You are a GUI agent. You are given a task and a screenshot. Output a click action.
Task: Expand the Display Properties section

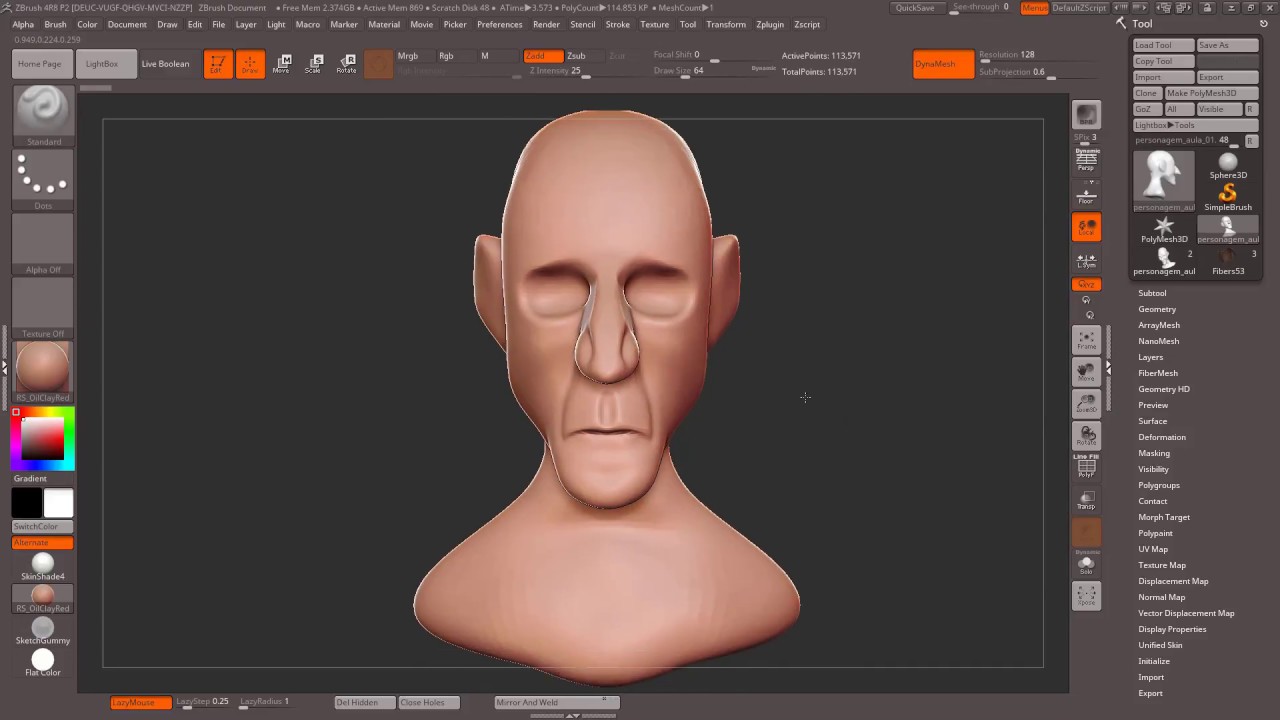pos(1172,629)
